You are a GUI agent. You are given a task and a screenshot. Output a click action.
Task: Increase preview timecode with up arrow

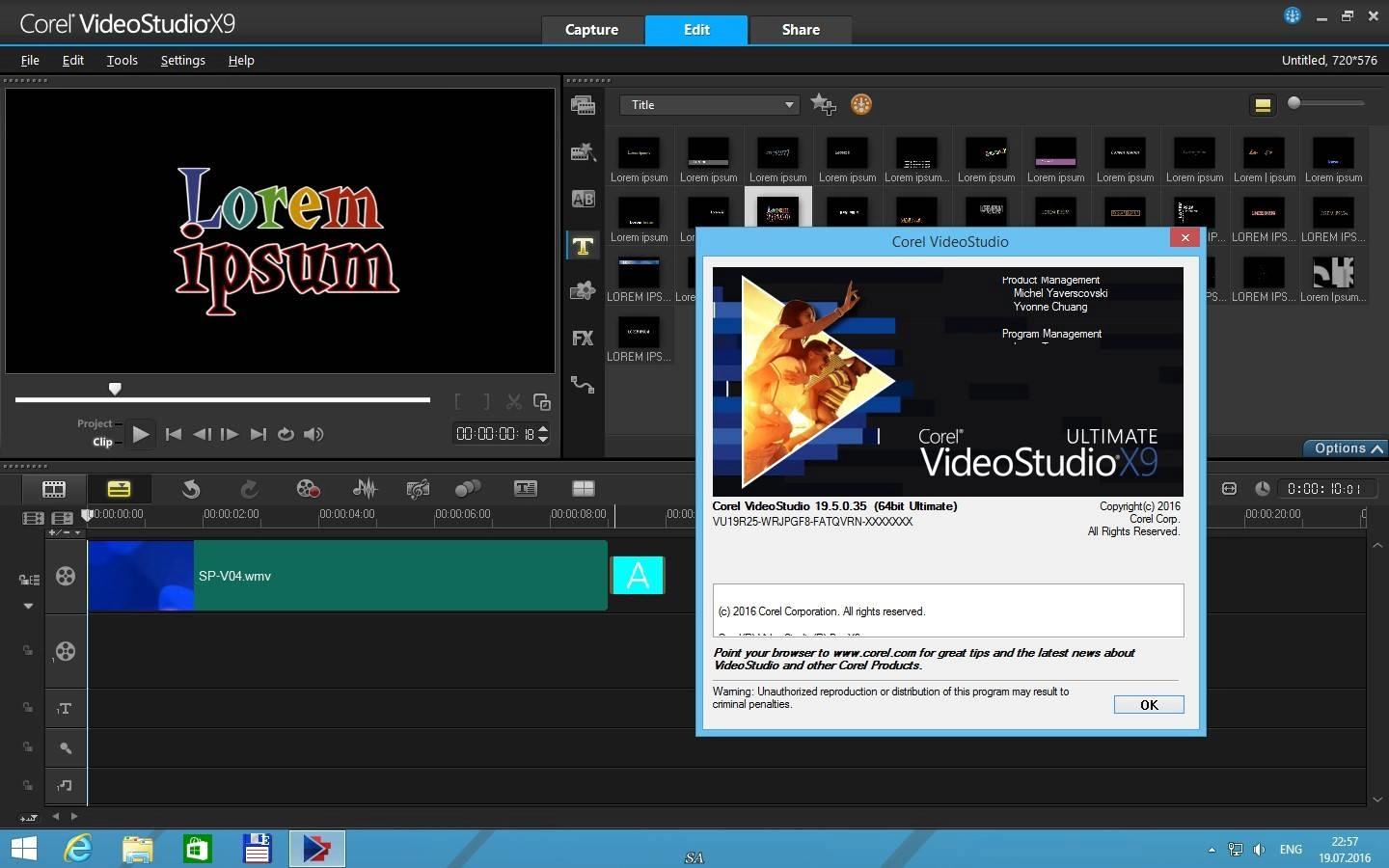(543, 428)
